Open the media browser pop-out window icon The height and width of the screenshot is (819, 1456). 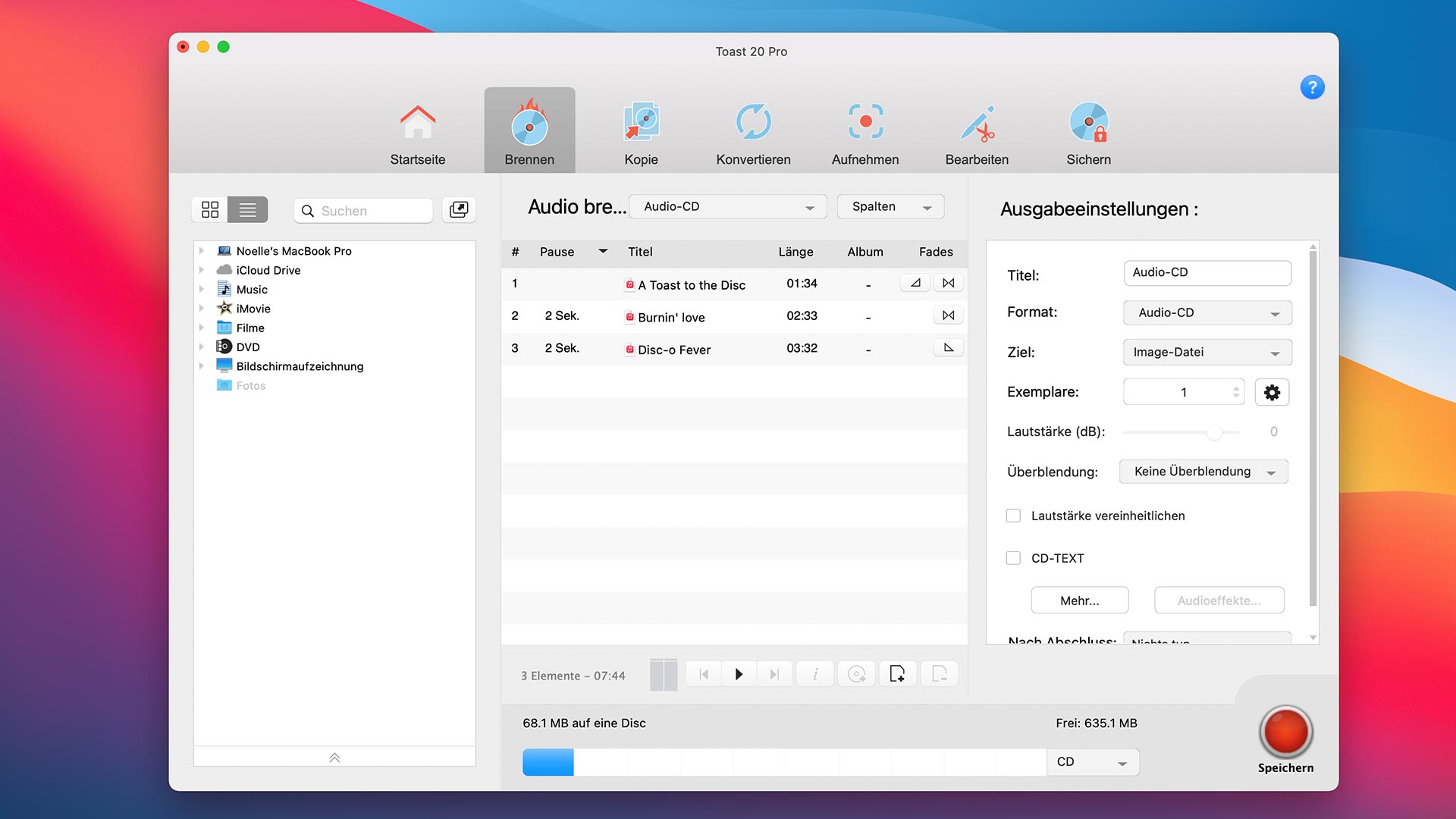(459, 210)
